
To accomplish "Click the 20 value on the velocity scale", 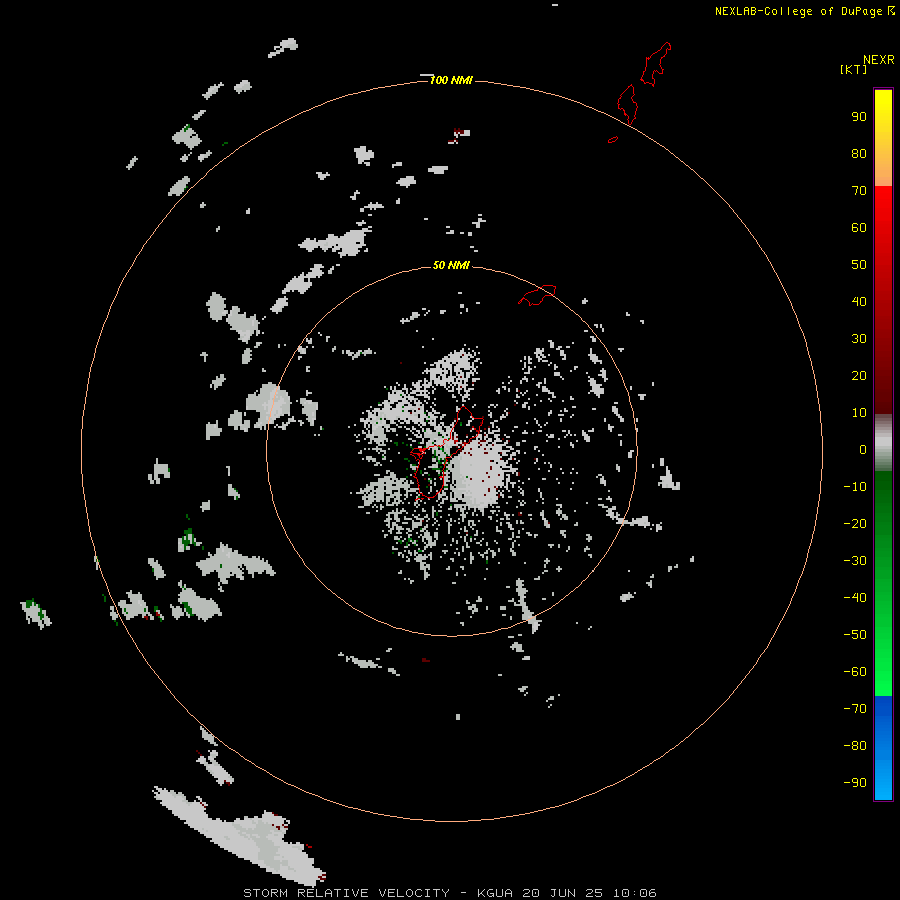I will coord(859,376).
